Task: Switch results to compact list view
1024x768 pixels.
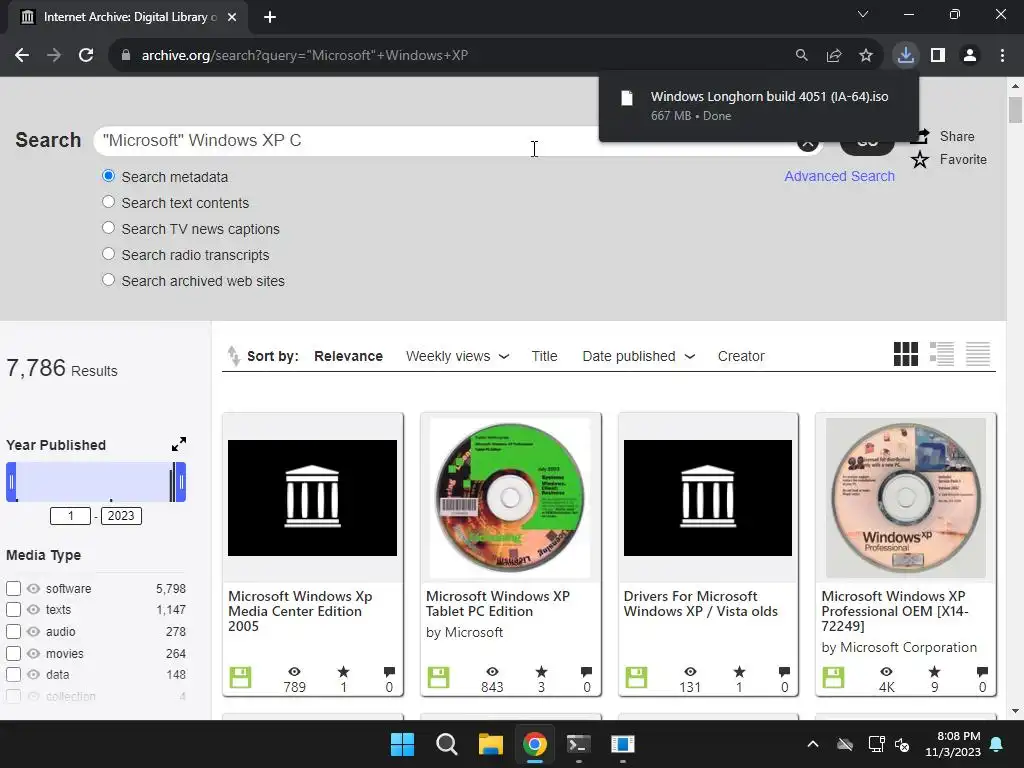Action: tap(978, 354)
